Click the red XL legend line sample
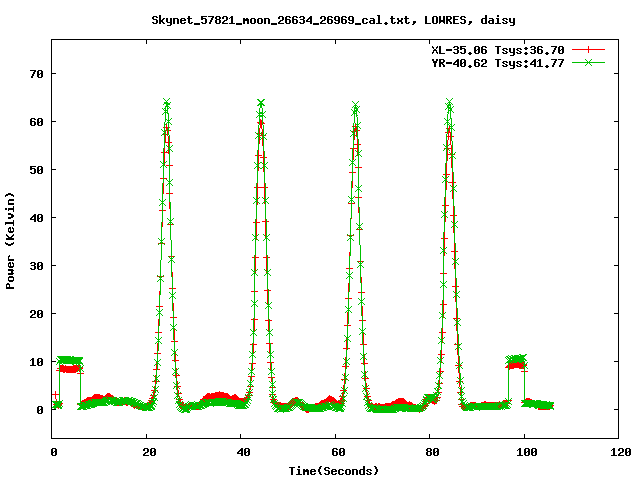 point(588,50)
